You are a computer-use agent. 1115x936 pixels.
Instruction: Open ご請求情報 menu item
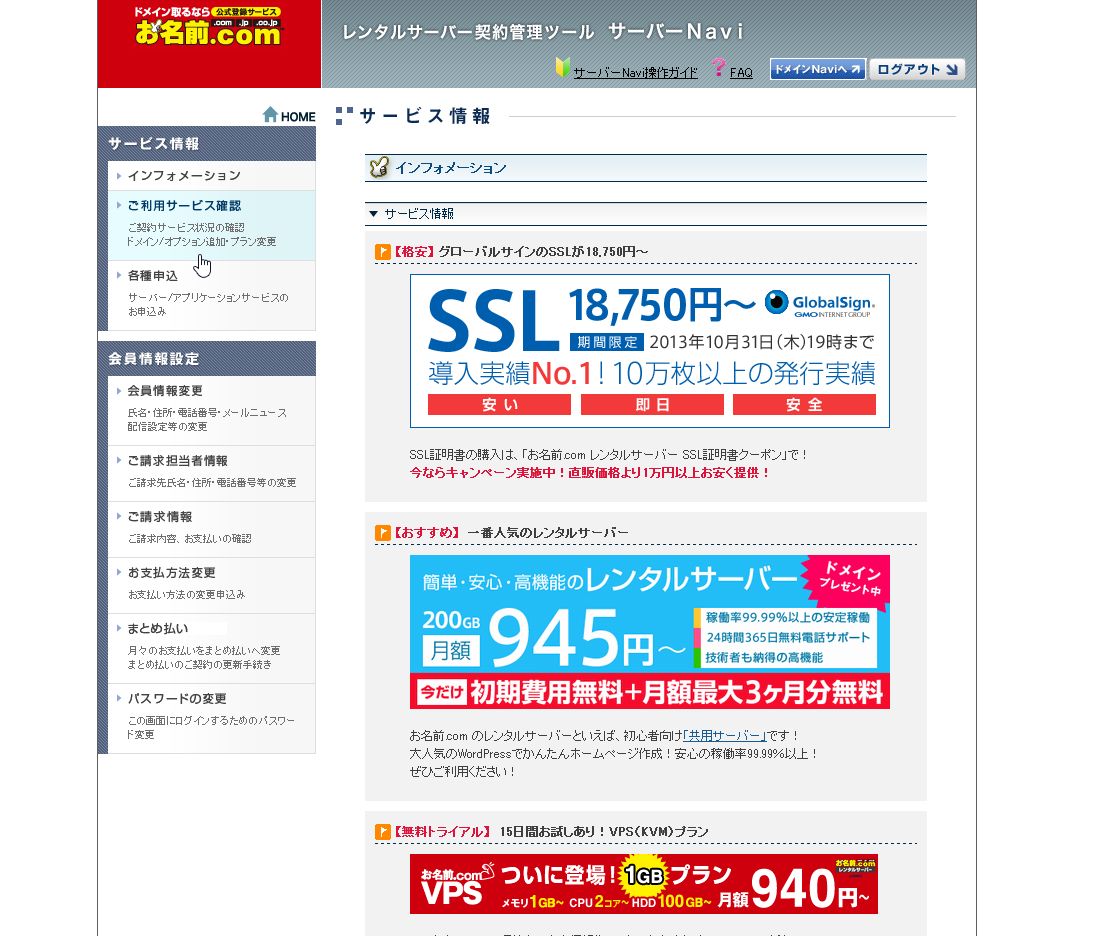211,529
